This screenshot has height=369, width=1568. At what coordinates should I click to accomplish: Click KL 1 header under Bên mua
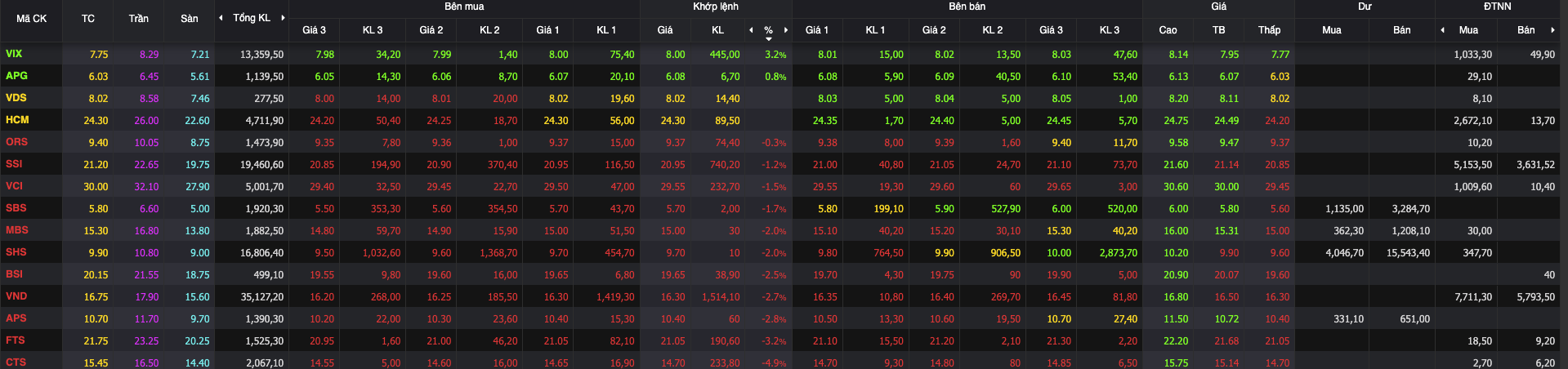pos(606,30)
